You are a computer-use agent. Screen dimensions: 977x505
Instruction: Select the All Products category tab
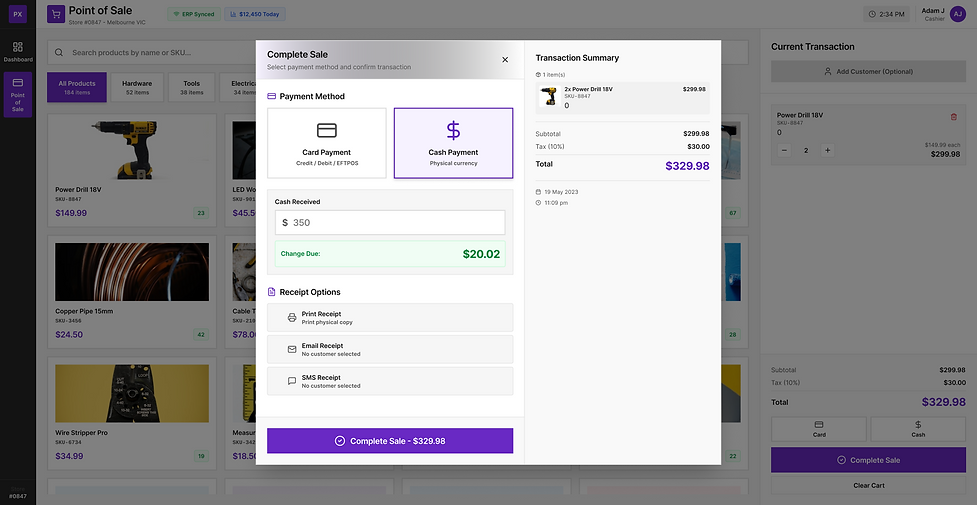tap(77, 87)
